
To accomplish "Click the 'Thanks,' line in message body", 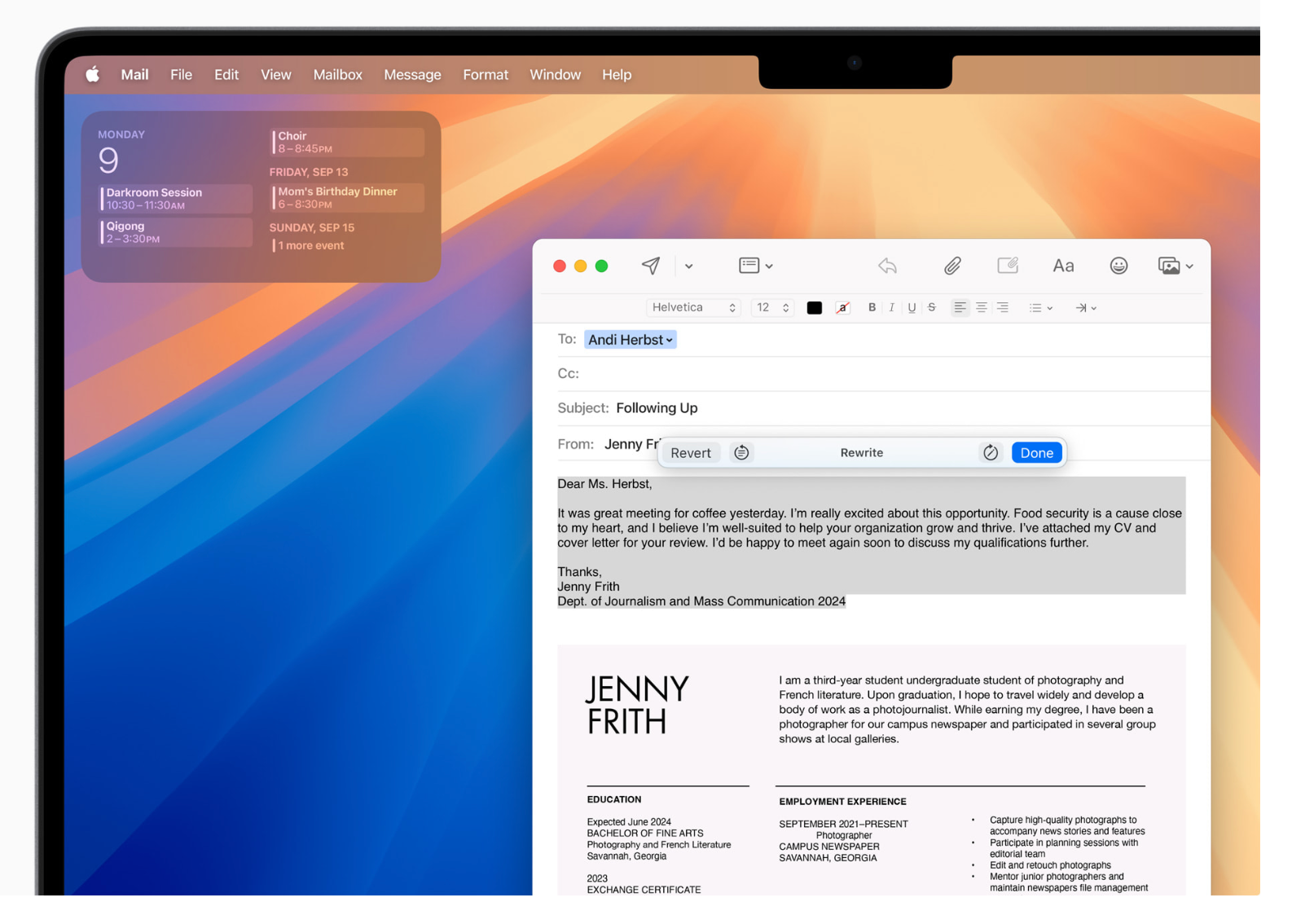I will pos(579,572).
